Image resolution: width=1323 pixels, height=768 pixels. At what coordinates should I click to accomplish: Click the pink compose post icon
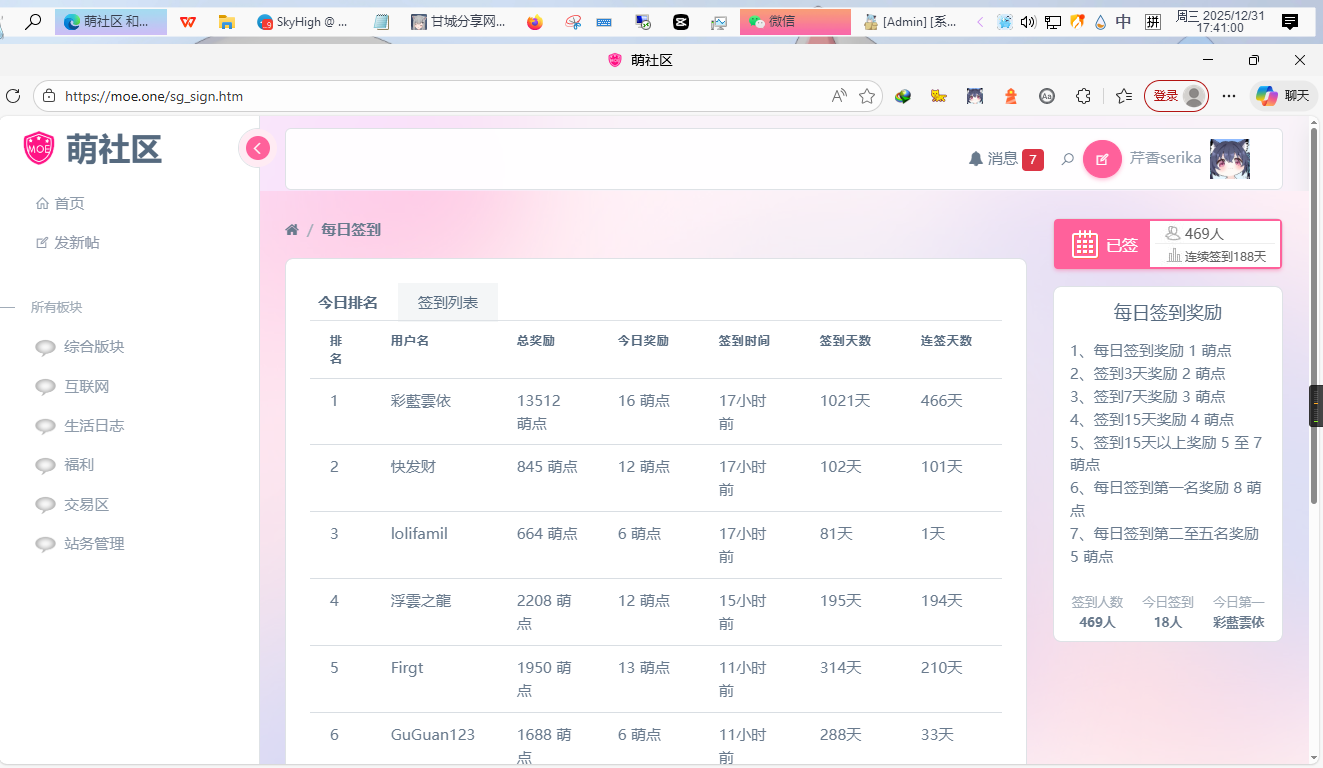[1102, 159]
